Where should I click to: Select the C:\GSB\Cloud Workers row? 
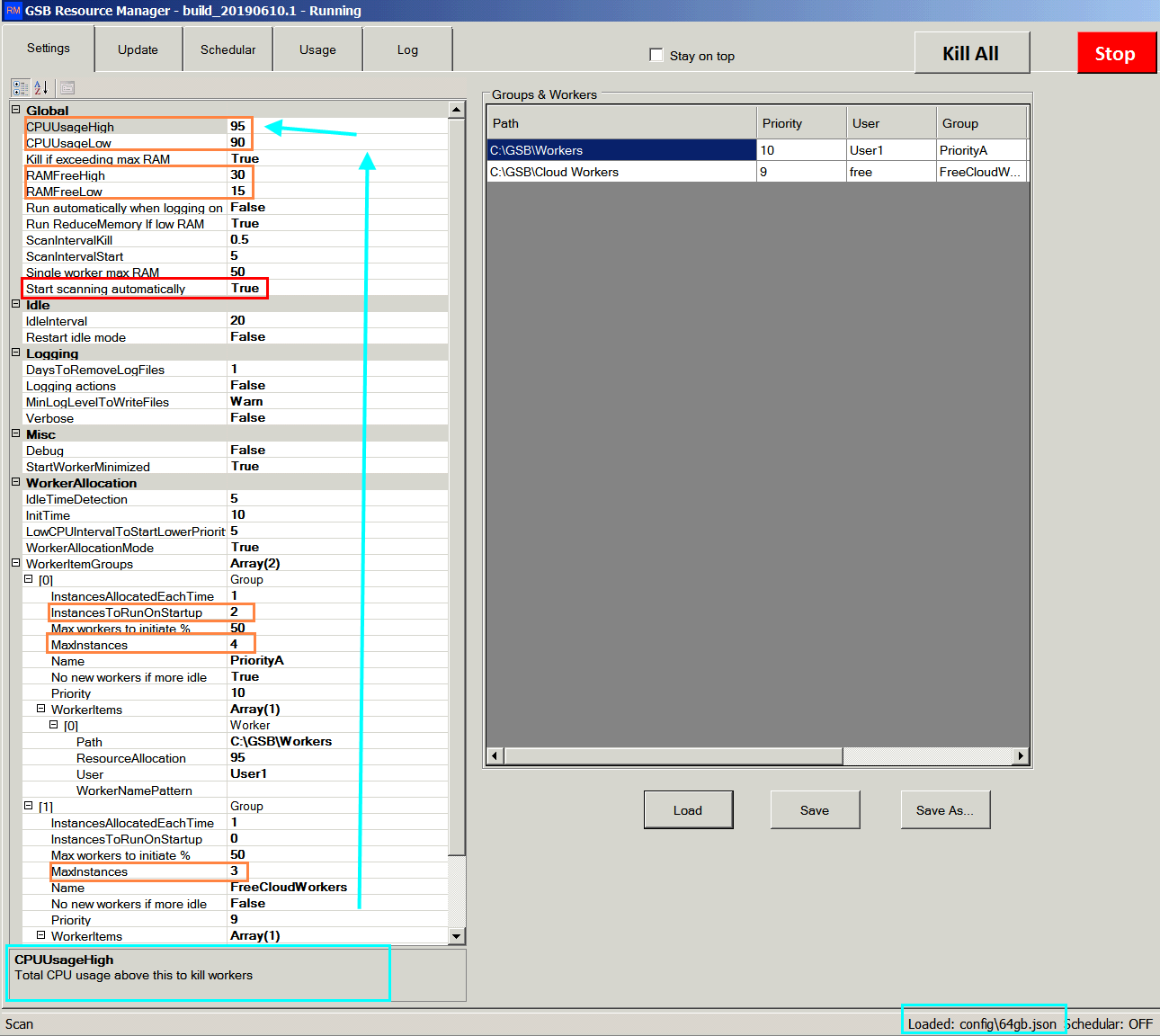(x=757, y=172)
